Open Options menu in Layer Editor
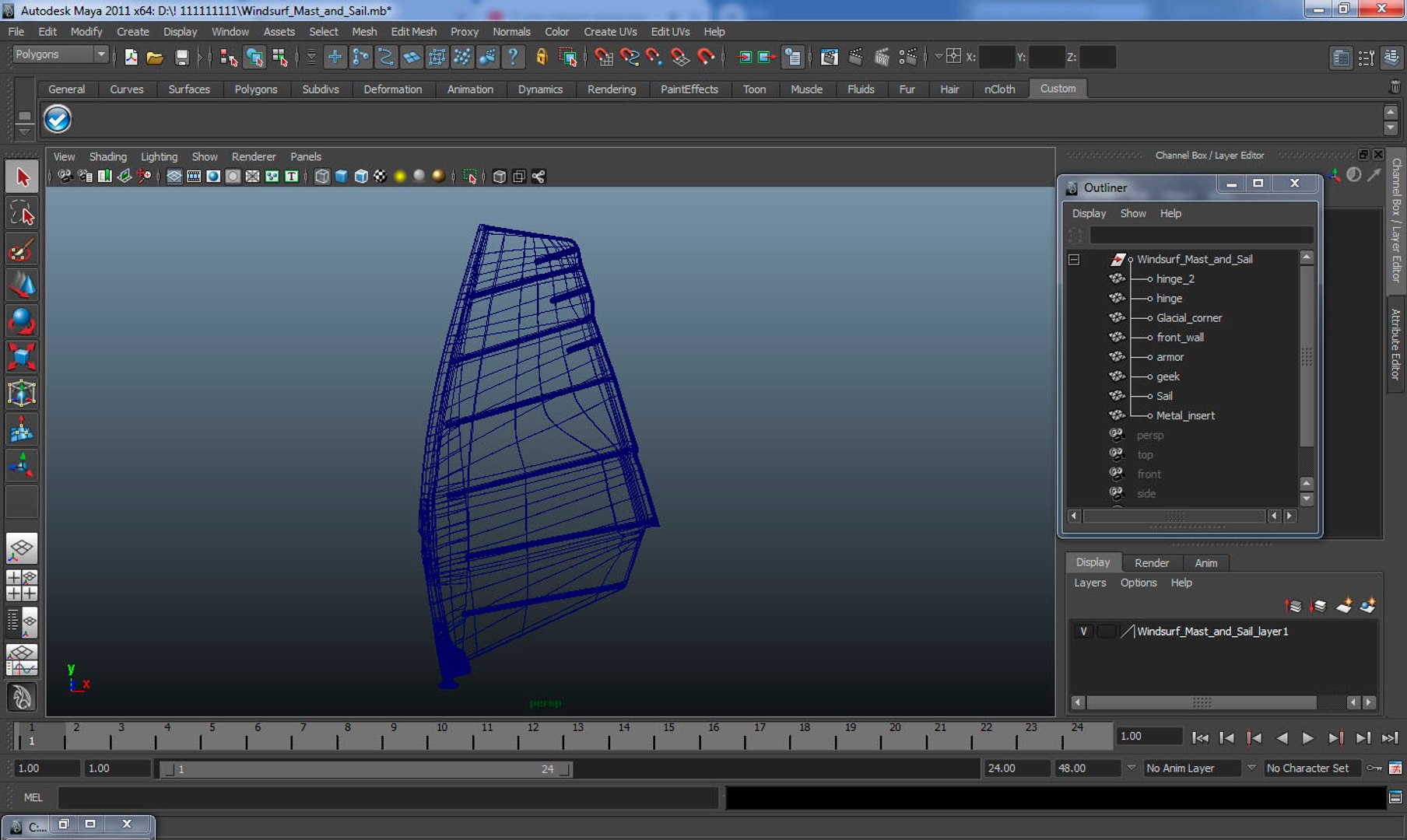Screen dimensions: 1407x840 tap(1139, 583)
